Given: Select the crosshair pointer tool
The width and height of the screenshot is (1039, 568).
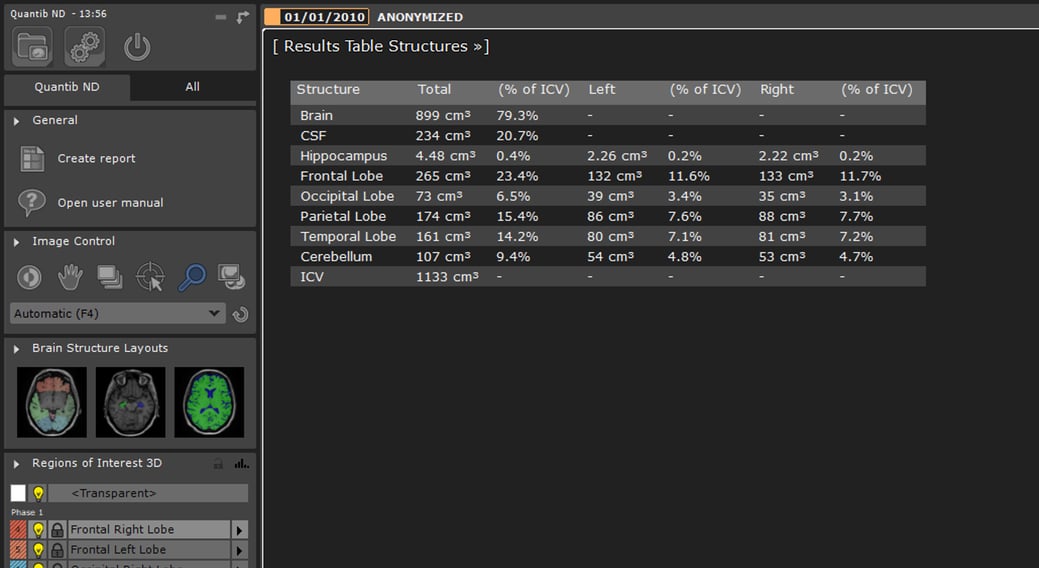Looking at the screenshot, I should (150, 277).
